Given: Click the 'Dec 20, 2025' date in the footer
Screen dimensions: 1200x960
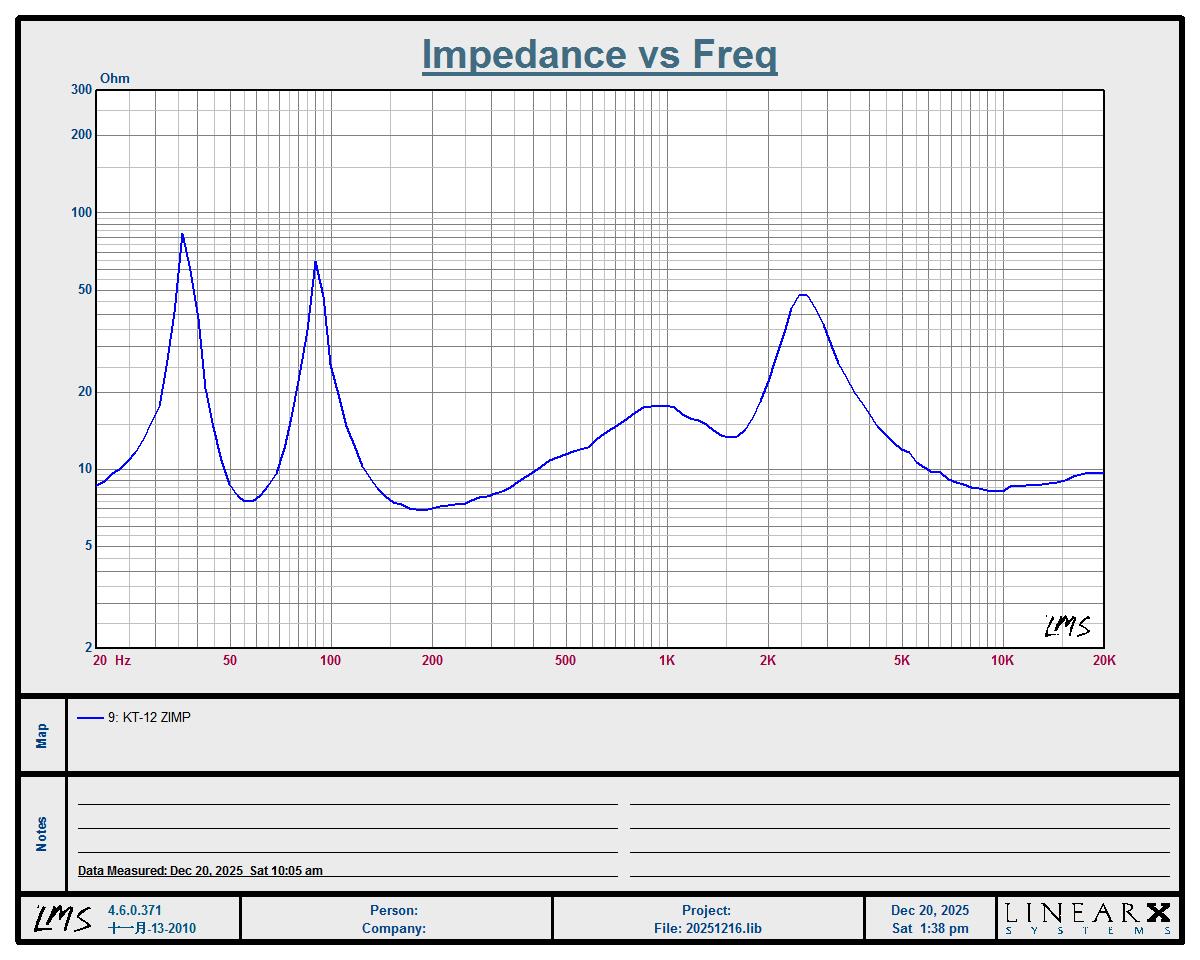Looking at the screenshot, I should point(930,910).
